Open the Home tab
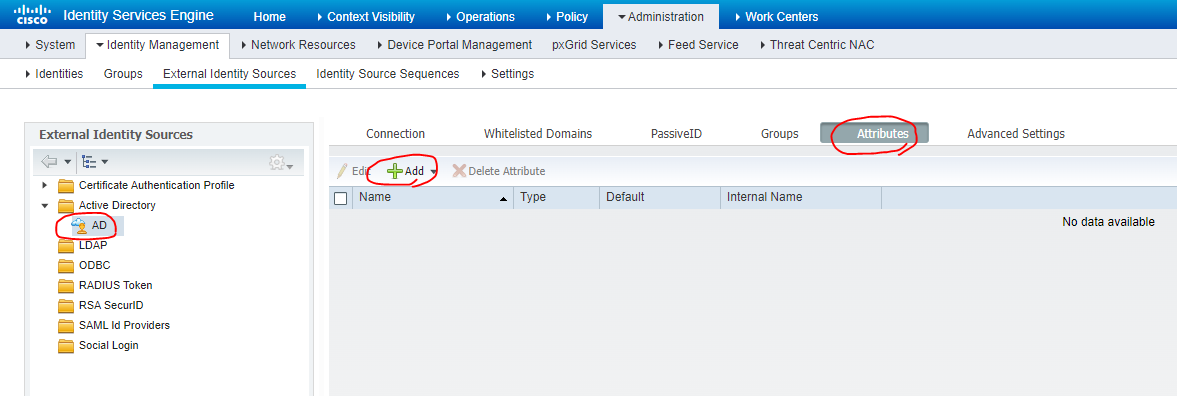 269,16
